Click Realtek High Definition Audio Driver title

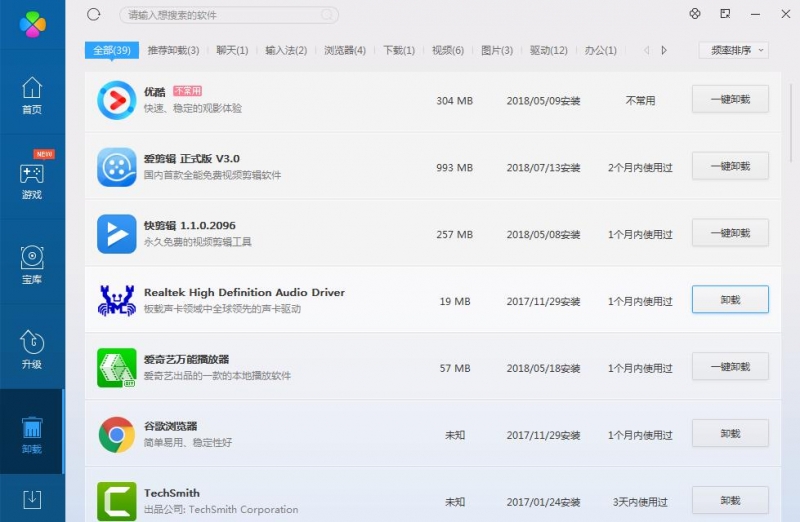244,292
